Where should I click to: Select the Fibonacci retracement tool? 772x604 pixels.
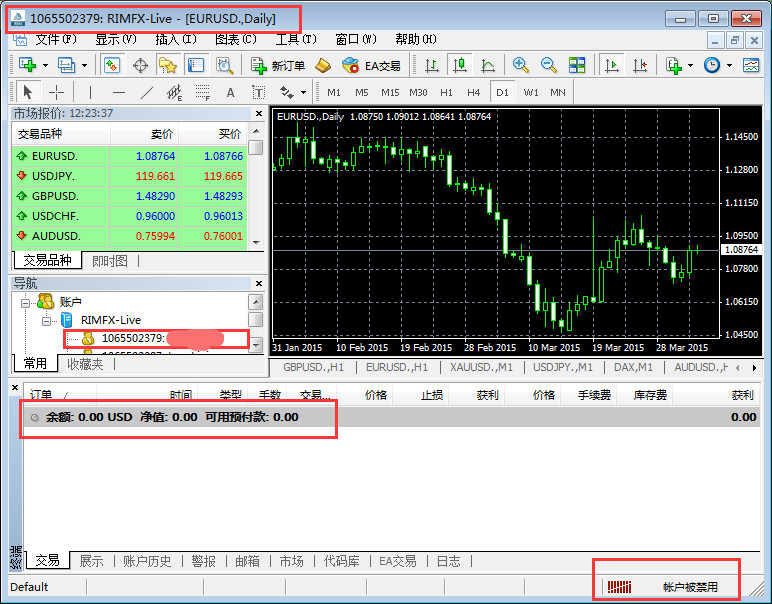tap(202, 92)
